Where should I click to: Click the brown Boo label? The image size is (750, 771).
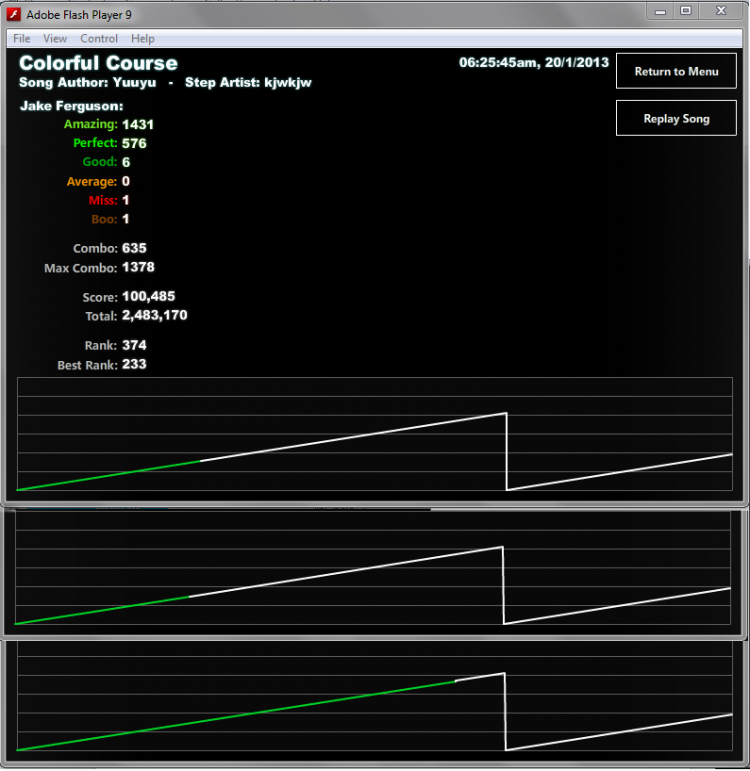pyautogui.click(x=104, y=219)
